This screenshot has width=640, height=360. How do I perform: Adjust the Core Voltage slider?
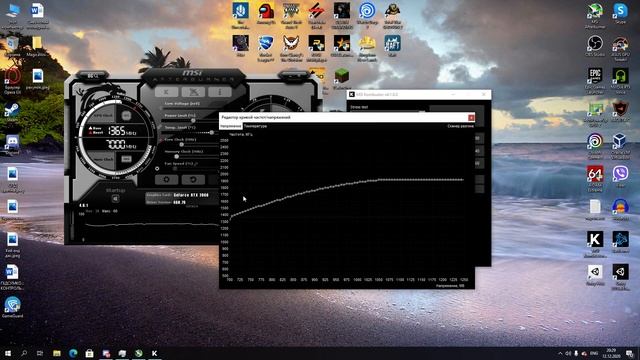pos(191,109)
